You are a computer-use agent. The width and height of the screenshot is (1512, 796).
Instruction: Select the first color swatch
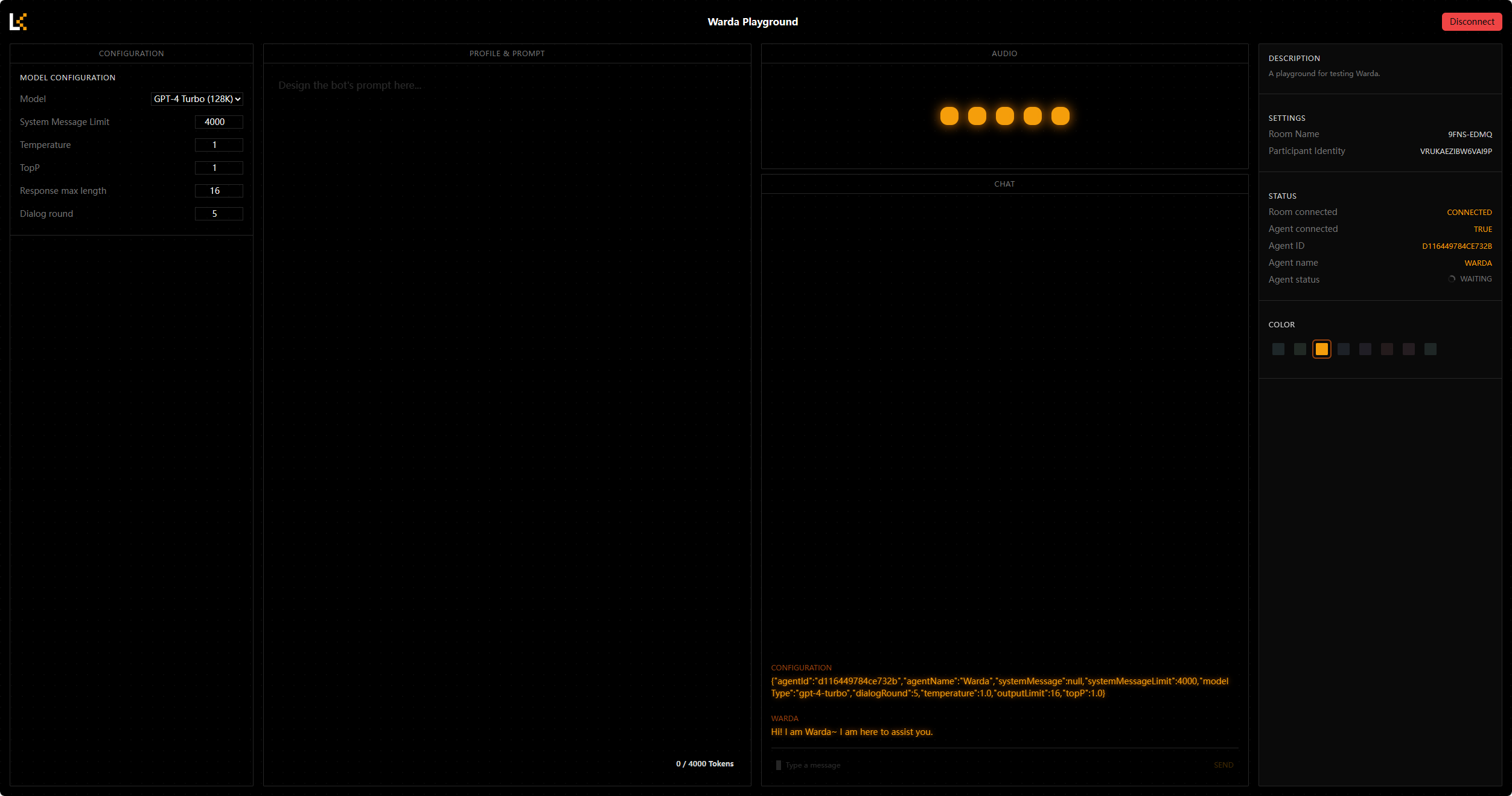pos(1278,349)
